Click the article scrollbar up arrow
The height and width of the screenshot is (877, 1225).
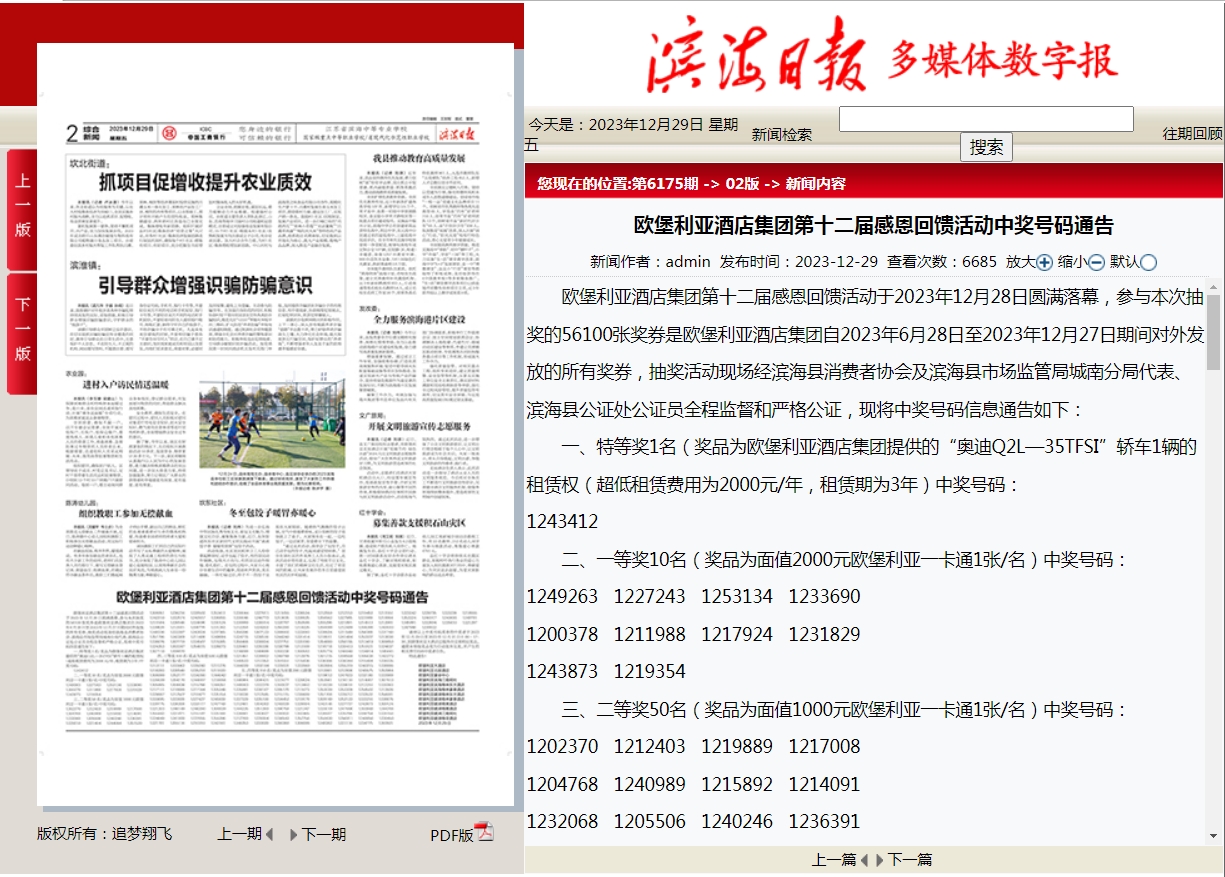click(1214, 286)
